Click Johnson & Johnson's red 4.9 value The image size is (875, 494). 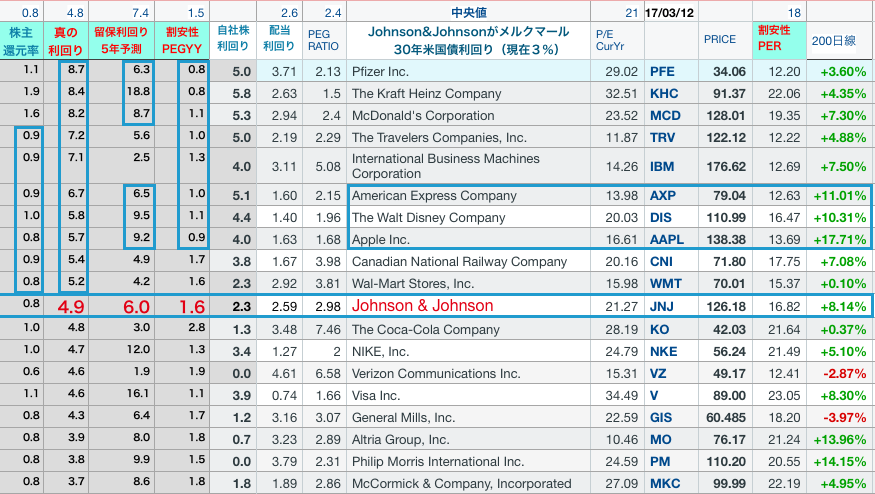pos(71,306)
